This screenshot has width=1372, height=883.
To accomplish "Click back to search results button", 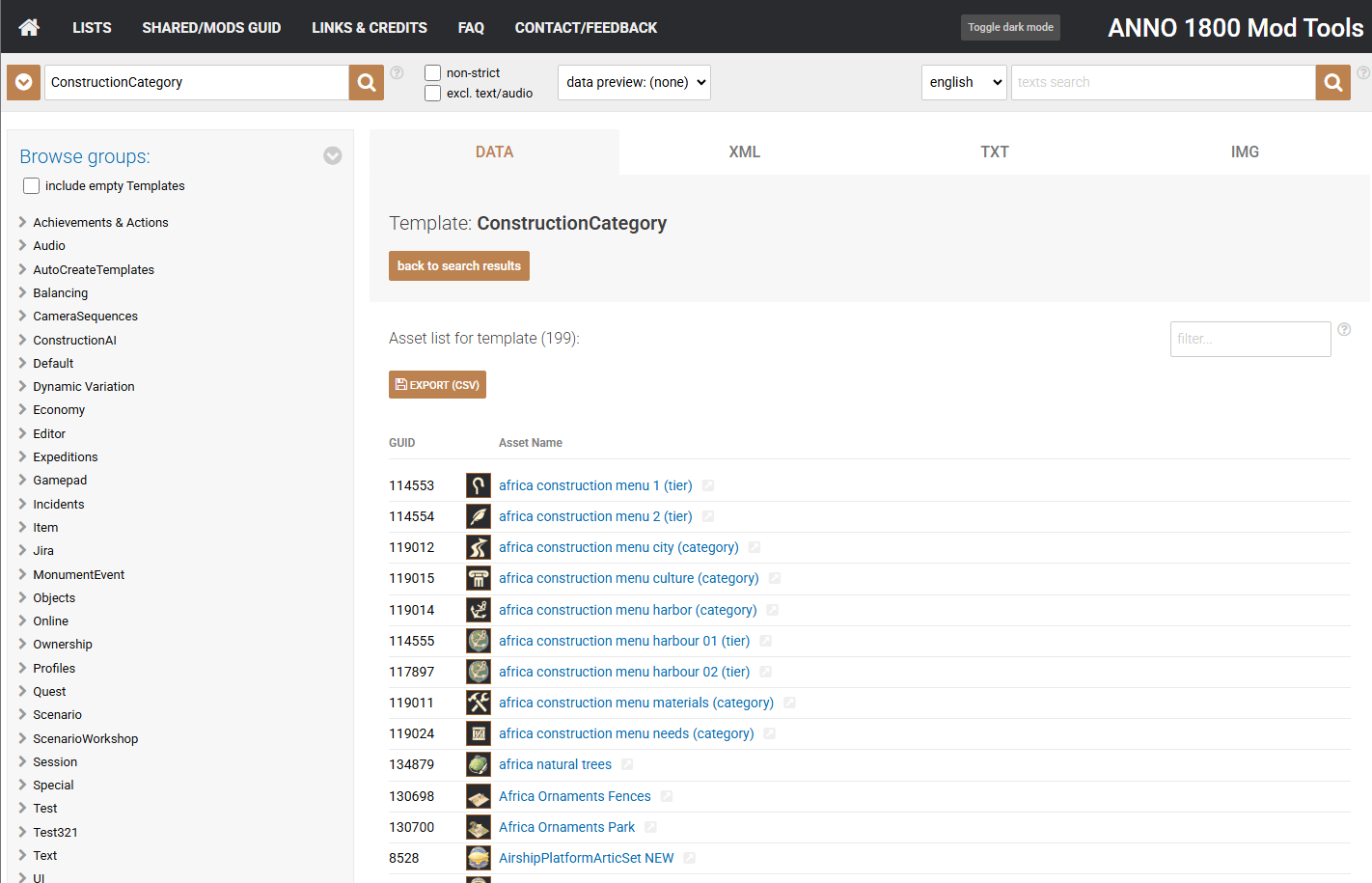I will coord(458,266).
